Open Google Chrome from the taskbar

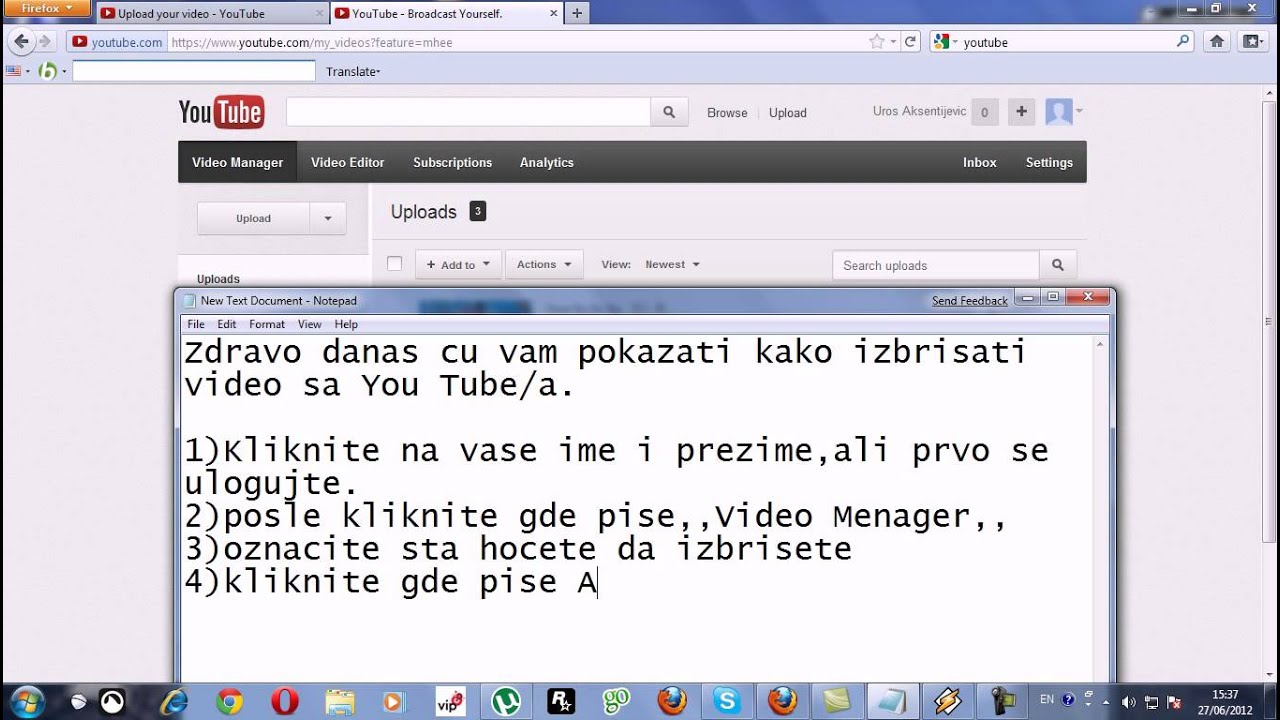229,701
